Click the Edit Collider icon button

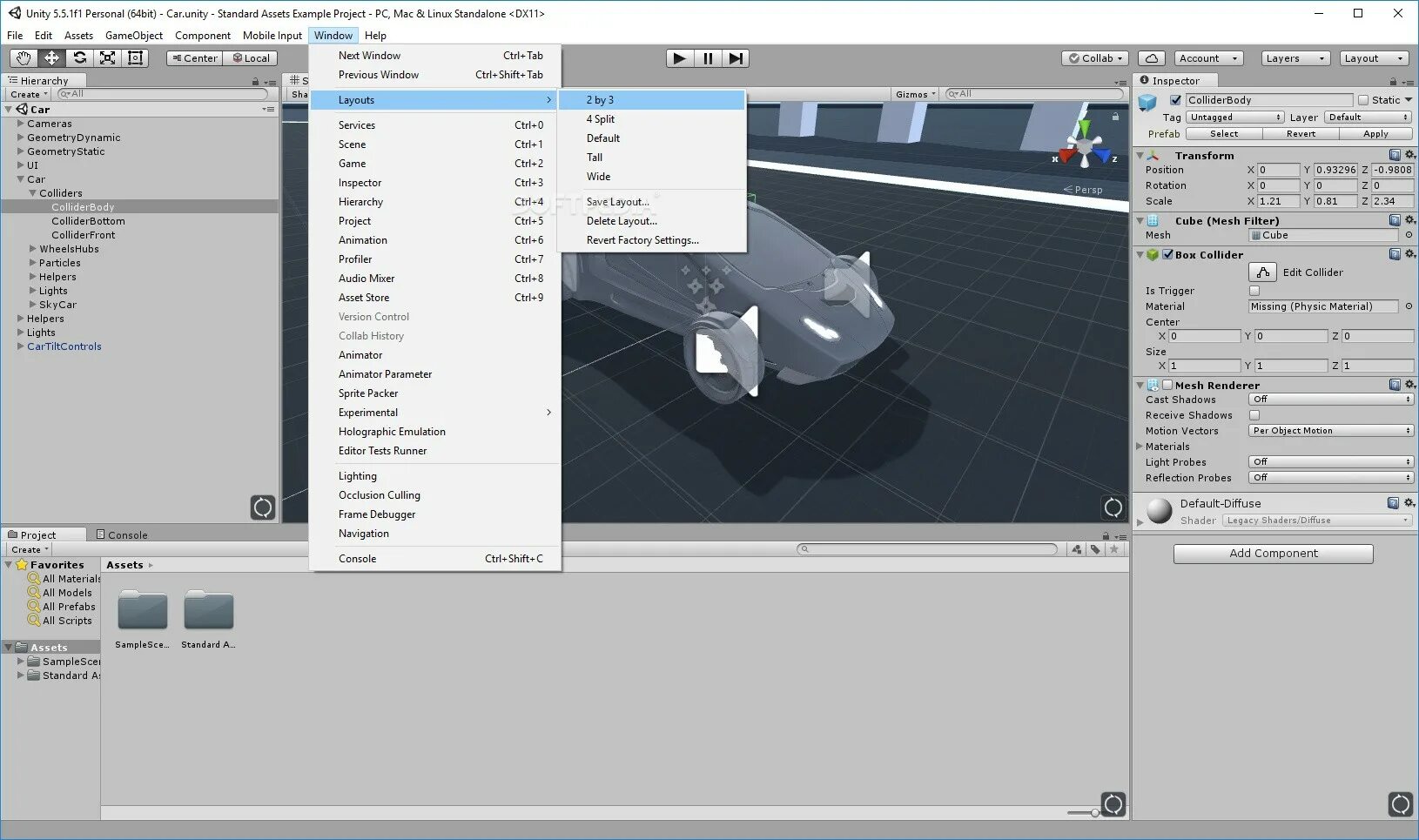pyautogui.click(x=1262, y=272)
